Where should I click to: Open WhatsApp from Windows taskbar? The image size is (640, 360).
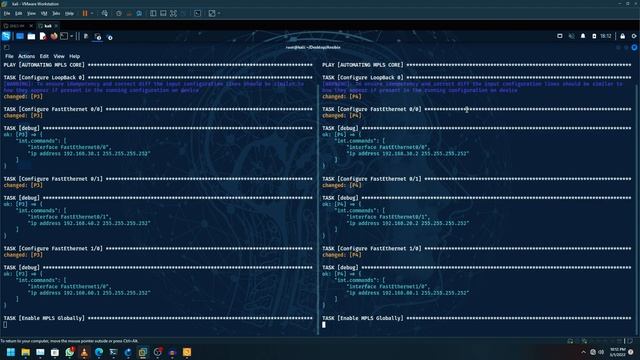pyautogui.click(x=69, y=352)
